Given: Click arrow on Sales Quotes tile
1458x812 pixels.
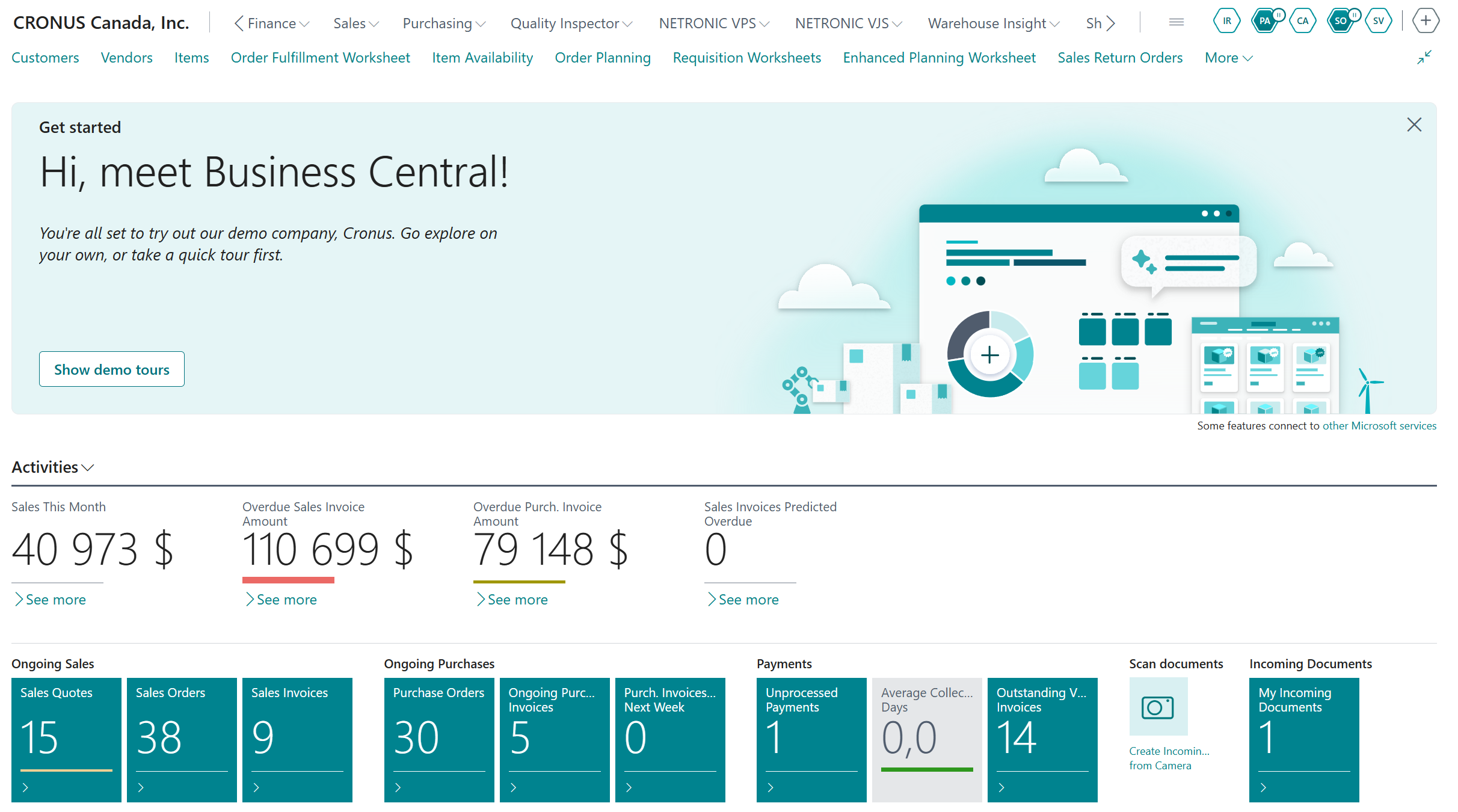Looking at the screenshot, I should pyautogui.click(x=25, y=787).
